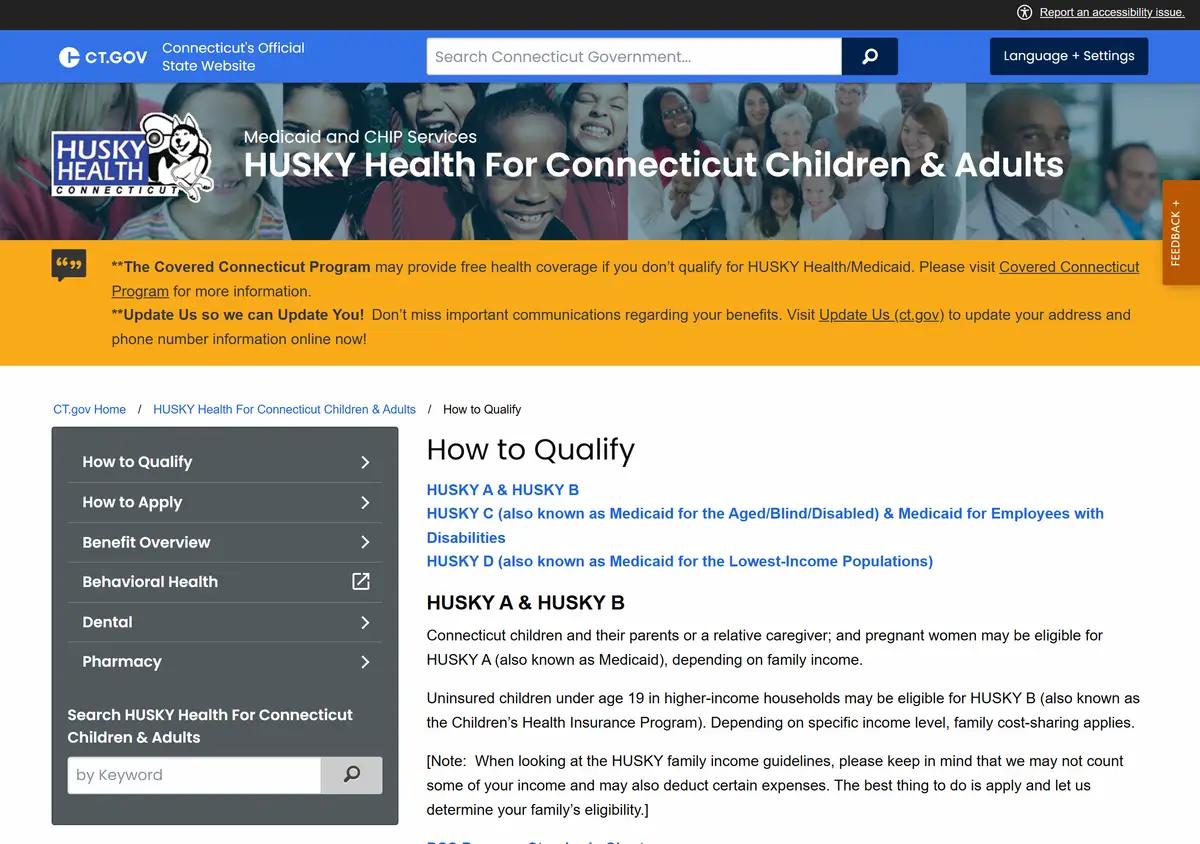Open the Benefit Overview sidebar item
Image resolution: width=1200 pixels, height=844 pixels.
tap(225, 542)
